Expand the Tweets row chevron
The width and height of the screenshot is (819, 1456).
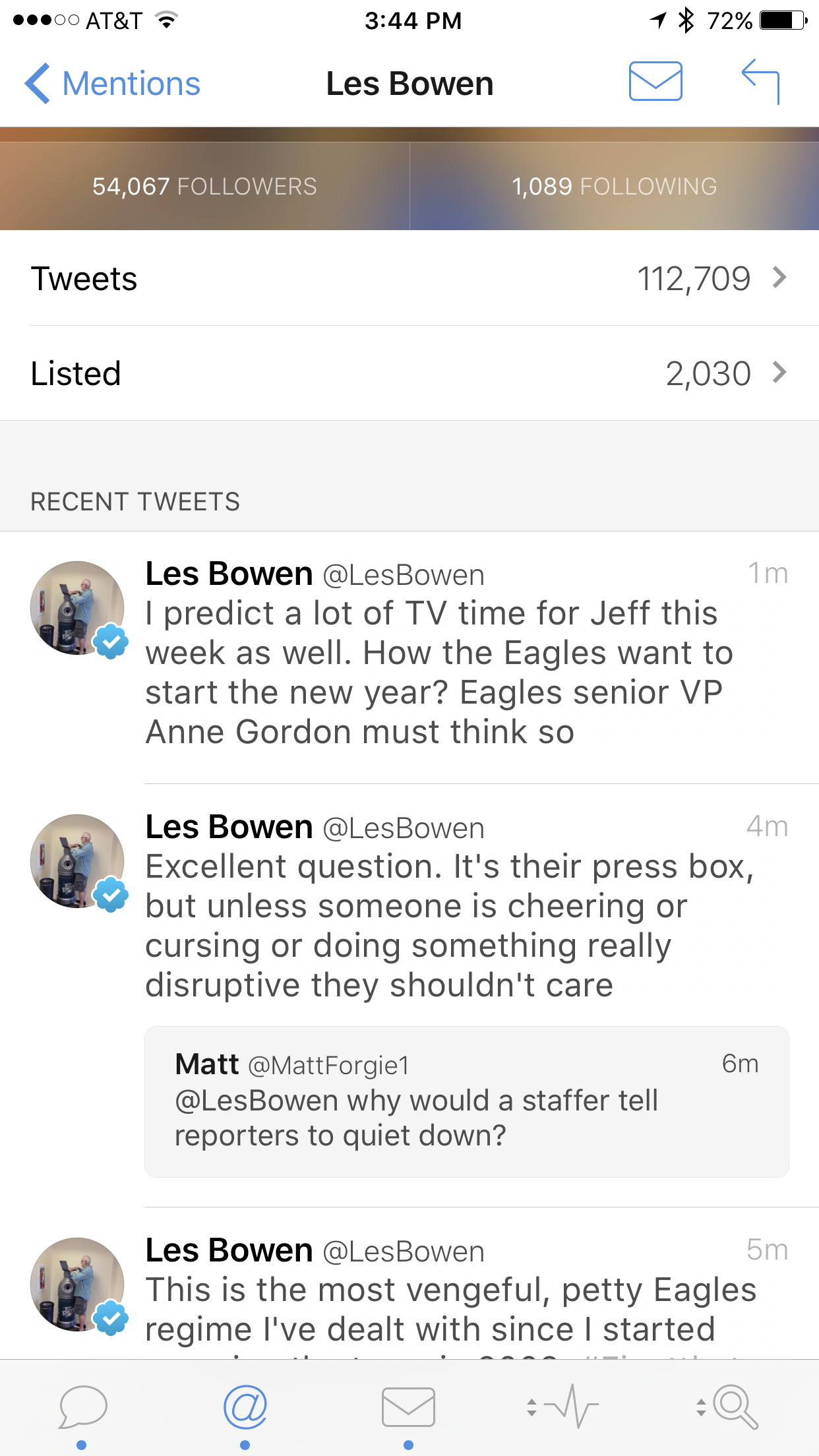780,278
